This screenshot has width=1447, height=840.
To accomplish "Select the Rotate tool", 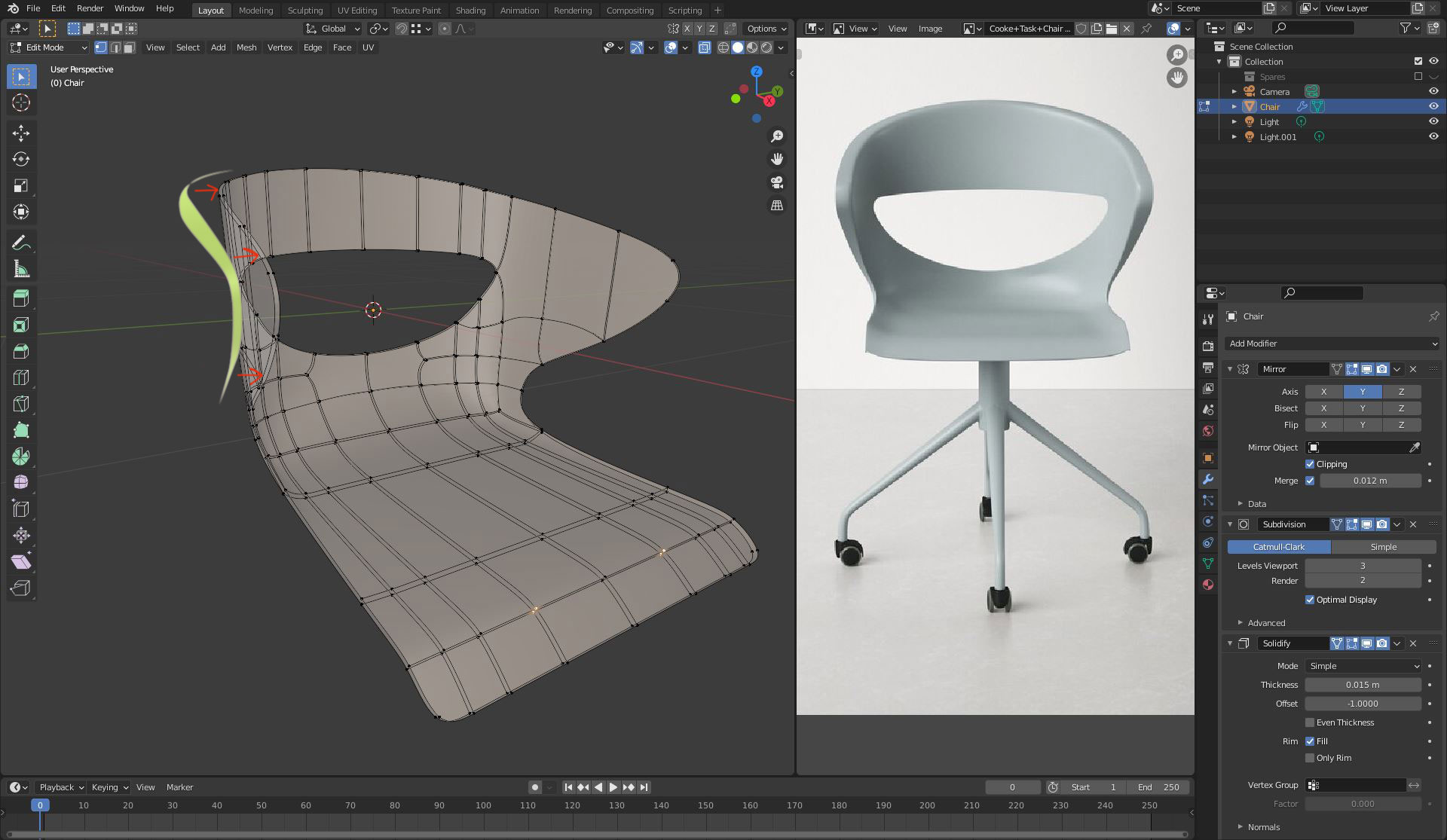I will point(21,160).
